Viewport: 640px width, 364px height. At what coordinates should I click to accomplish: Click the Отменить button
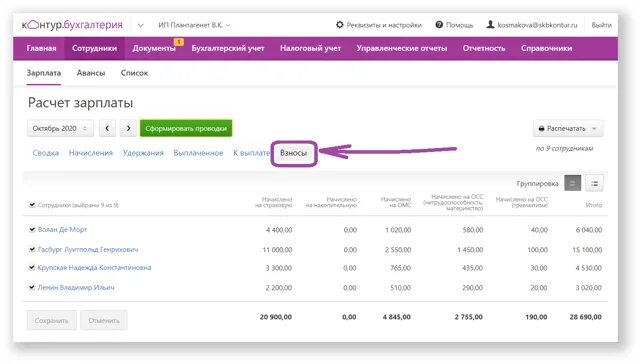click(104, 320)
